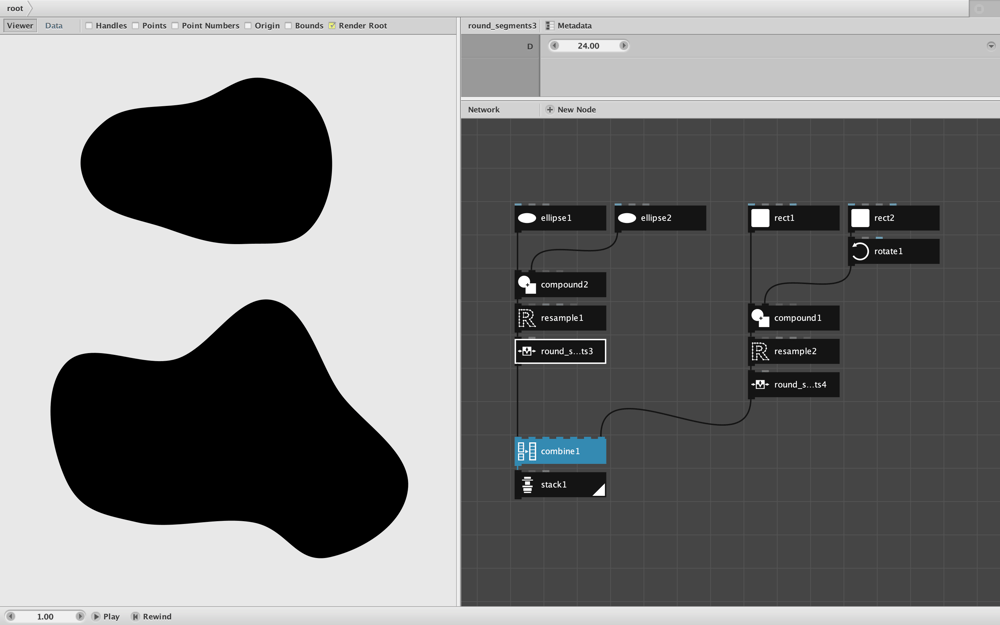Uncheck the Render Root checkbox
This screenshot has height=625, width=1000.
[x=332, y=26]
